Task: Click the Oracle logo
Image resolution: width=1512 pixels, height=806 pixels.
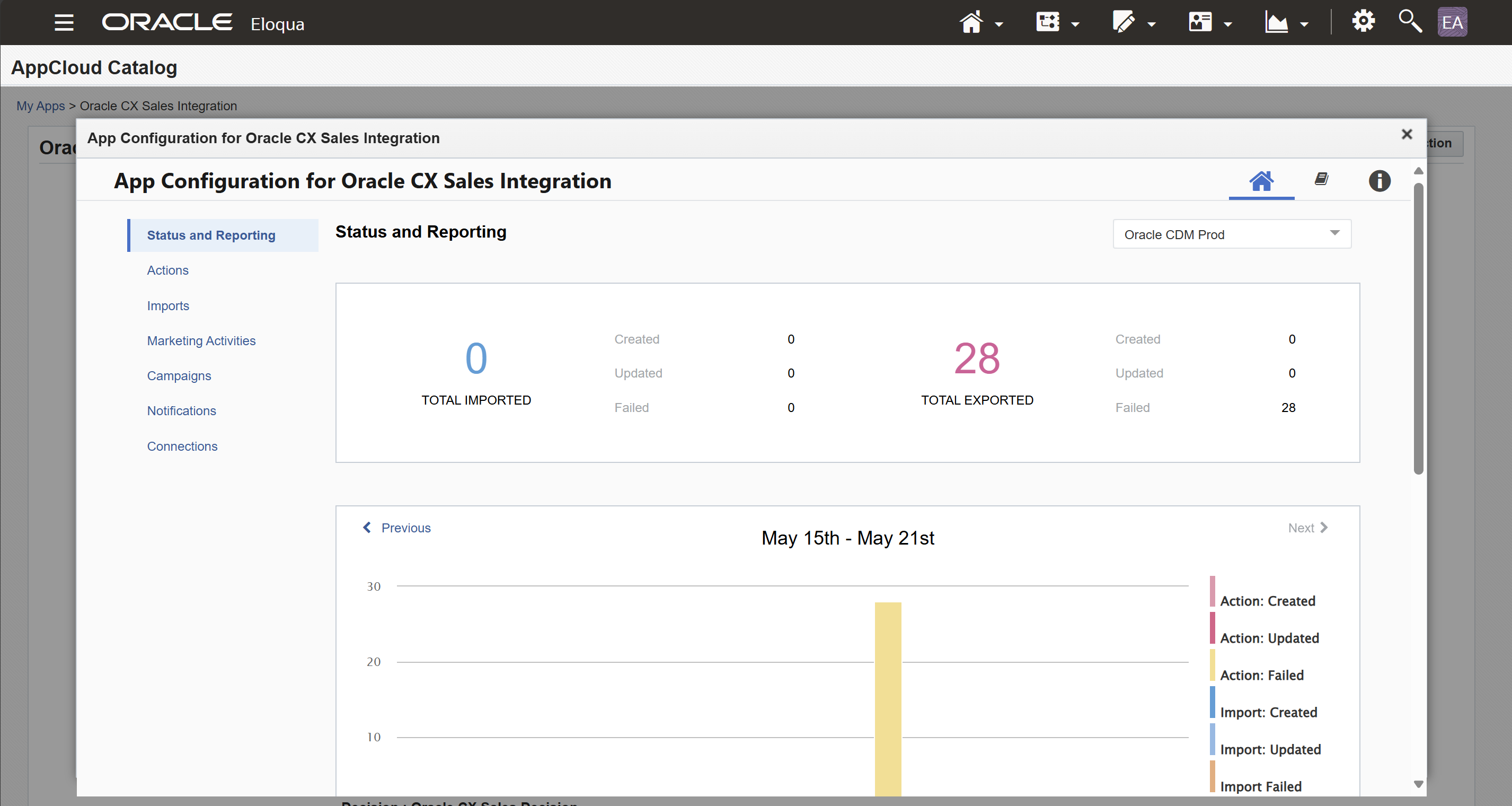Action: [167, 22]
